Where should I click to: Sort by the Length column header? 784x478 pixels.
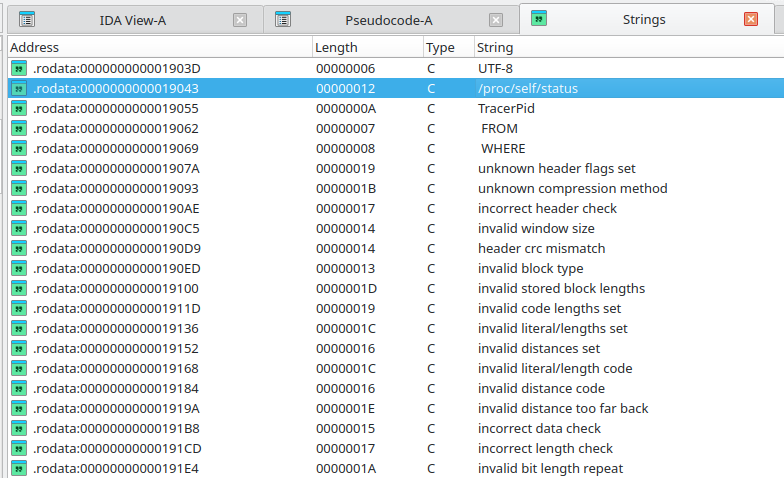(x=368, y=48)
